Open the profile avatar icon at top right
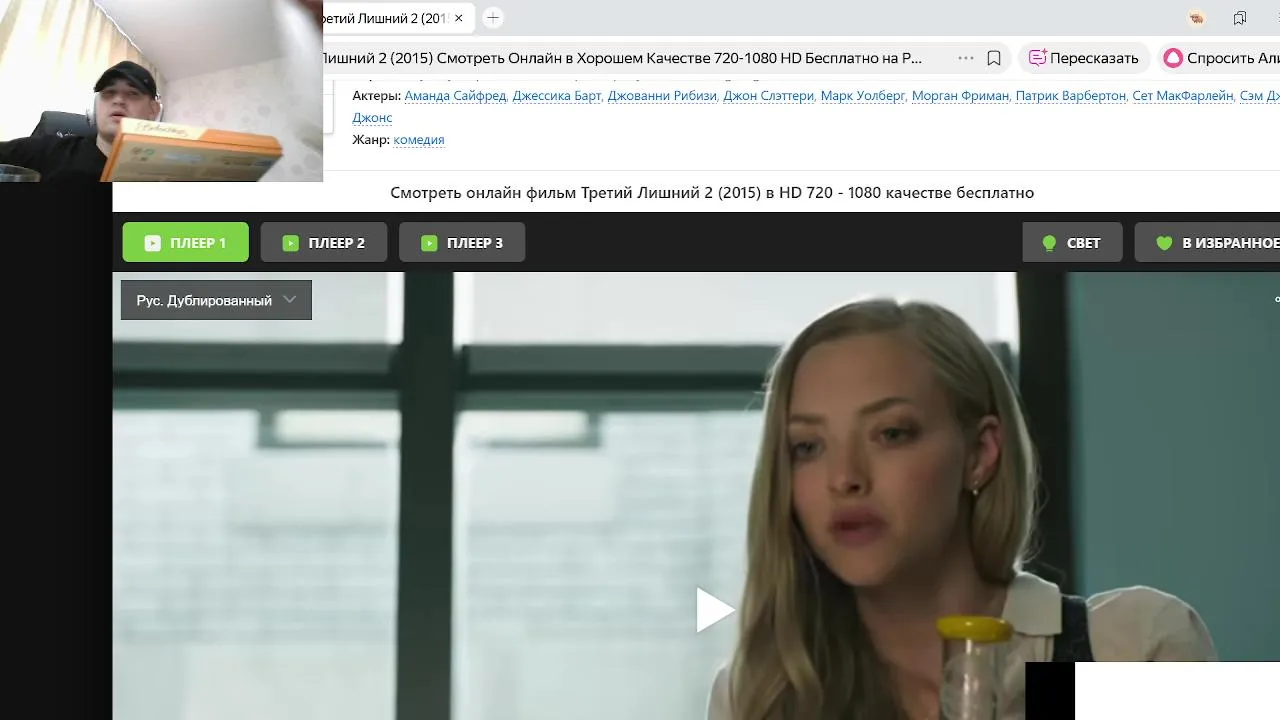Image resolution: width=1280 pixels, height=720 pixels. tap(1196, 18)
